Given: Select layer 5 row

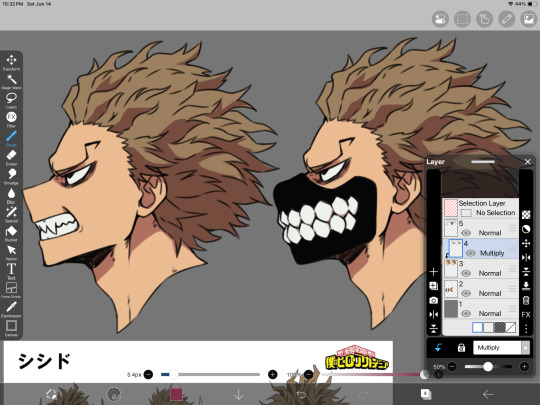Looking at the screenshot, I should 480,228.
